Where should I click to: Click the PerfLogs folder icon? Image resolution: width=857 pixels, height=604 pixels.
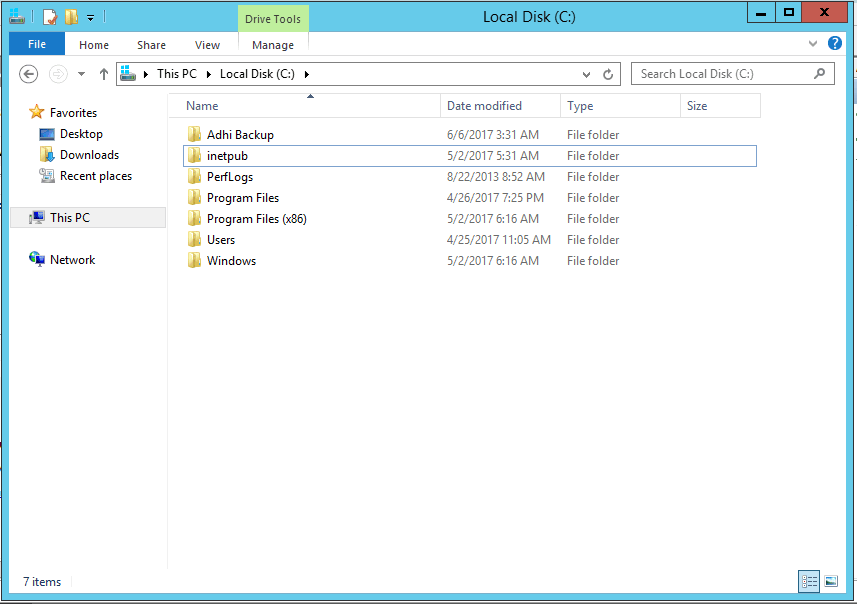(194, 176)
